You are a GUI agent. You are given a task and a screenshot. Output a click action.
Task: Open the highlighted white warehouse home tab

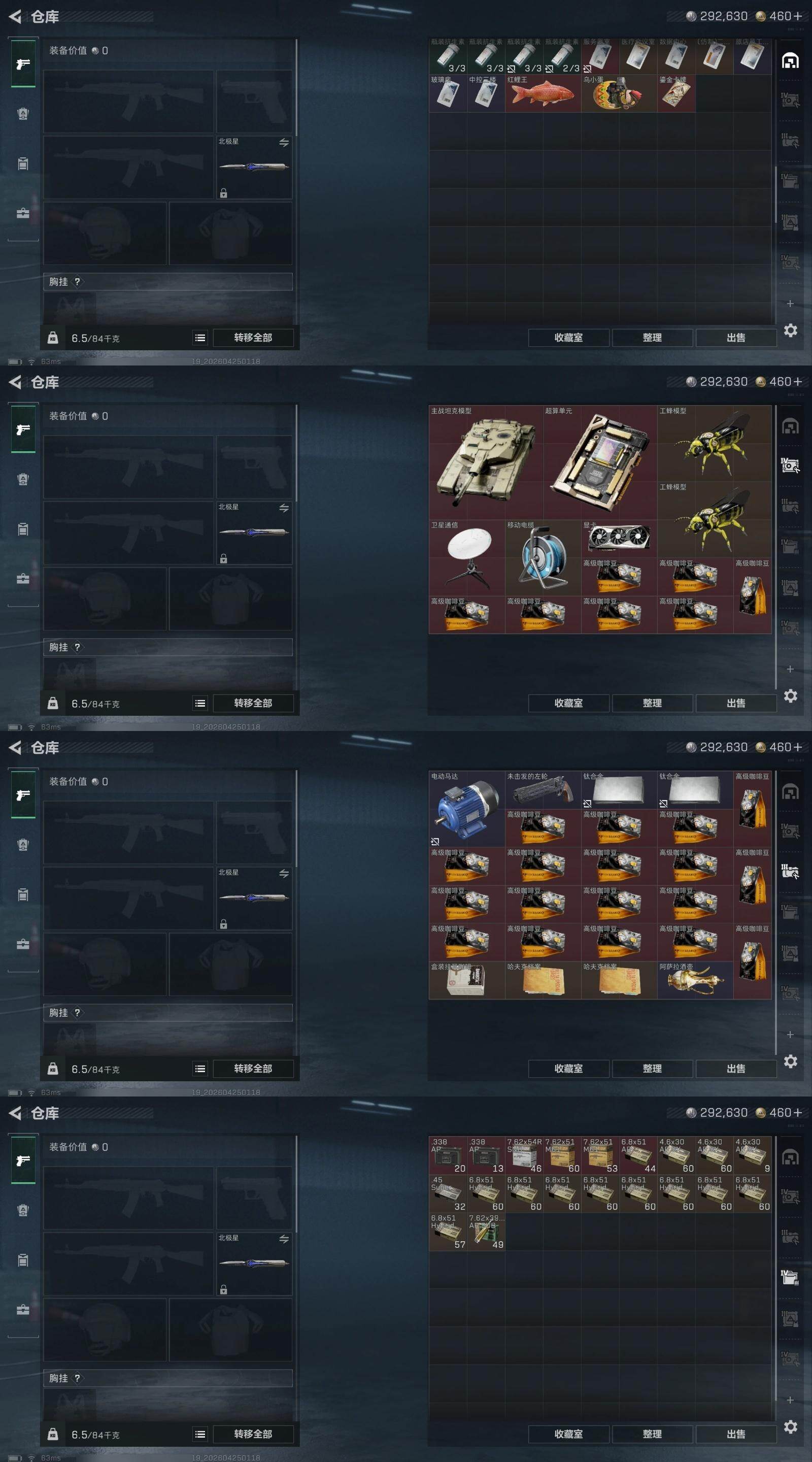click(790, 60)
